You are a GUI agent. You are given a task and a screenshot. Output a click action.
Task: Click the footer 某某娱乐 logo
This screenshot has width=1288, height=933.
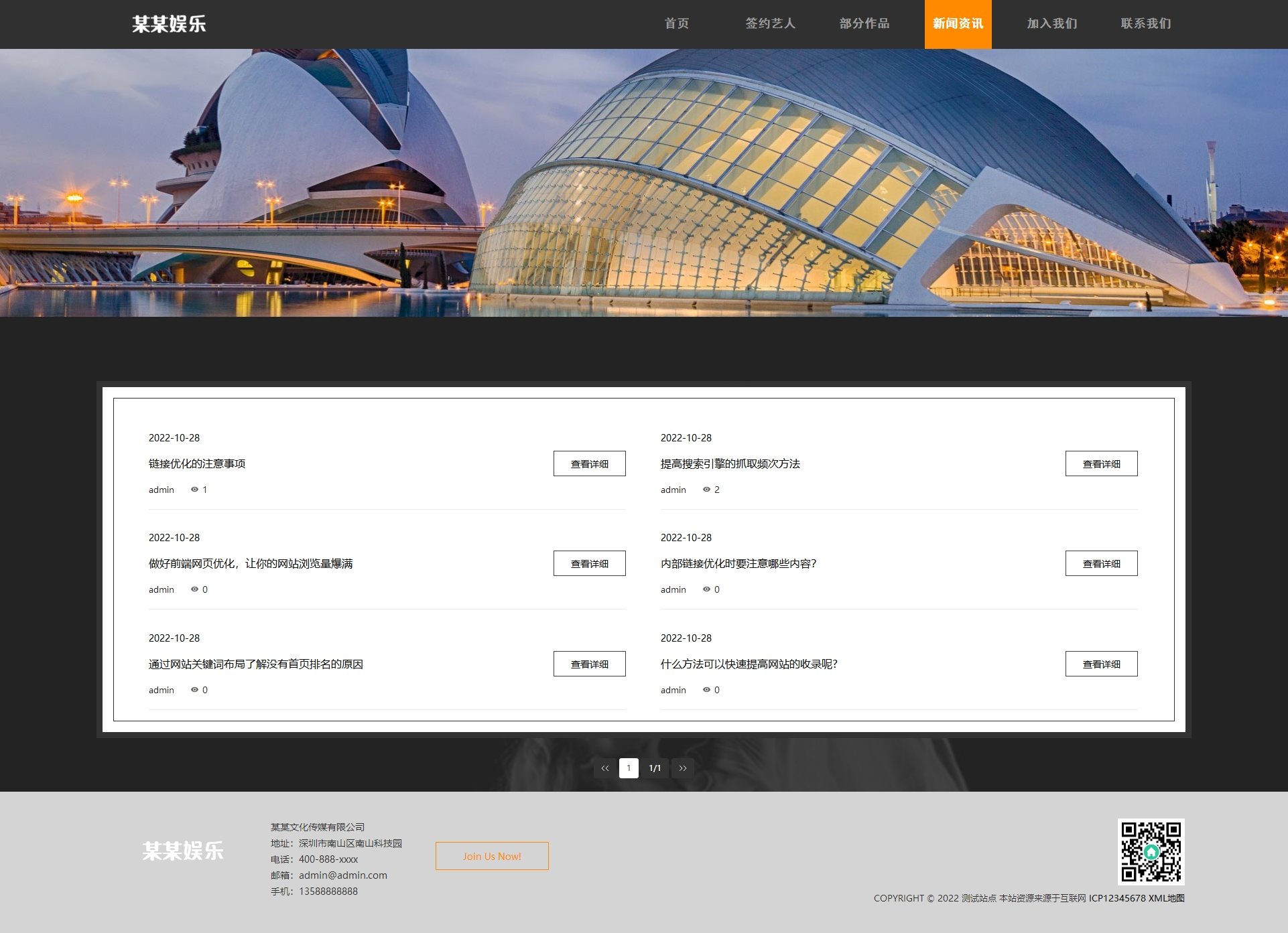coord(182,851)
